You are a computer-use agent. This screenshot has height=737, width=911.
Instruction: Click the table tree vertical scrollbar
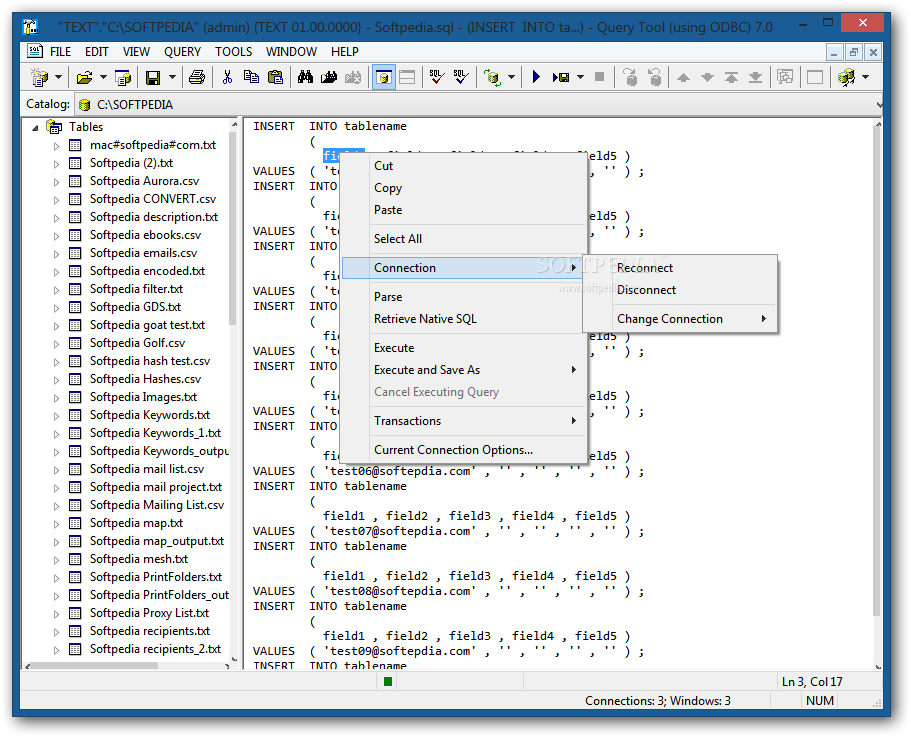[x=234, y=227]
